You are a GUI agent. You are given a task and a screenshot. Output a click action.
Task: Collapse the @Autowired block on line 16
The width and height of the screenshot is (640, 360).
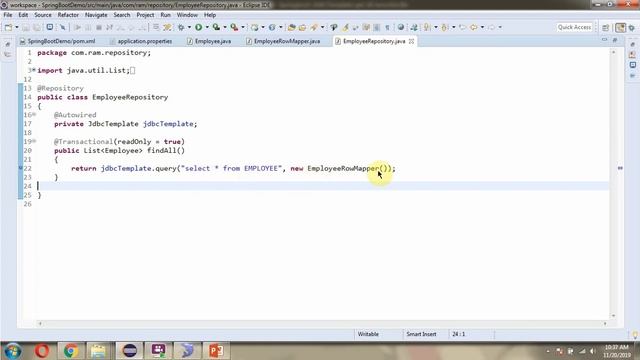[34, 115]
